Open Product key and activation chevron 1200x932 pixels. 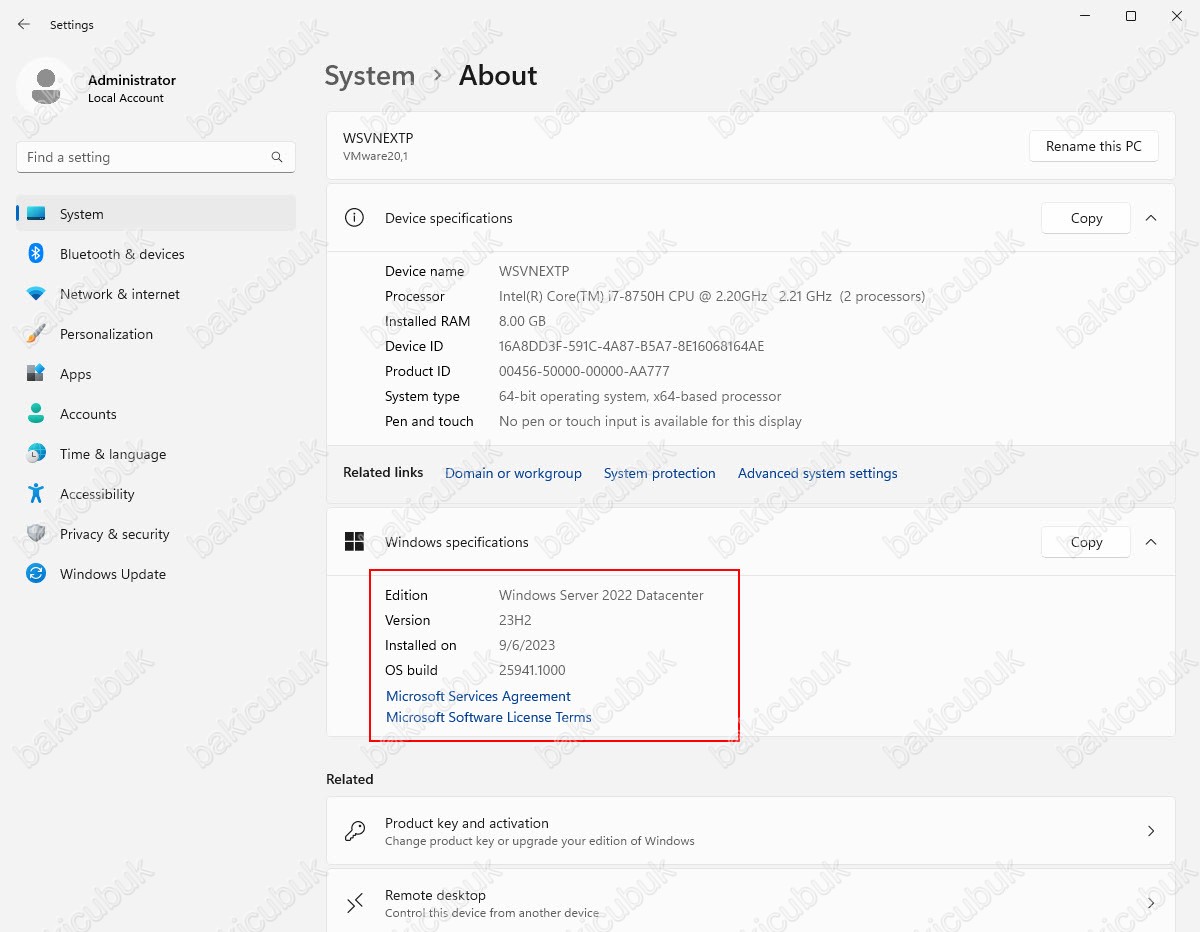(1151, 831)
